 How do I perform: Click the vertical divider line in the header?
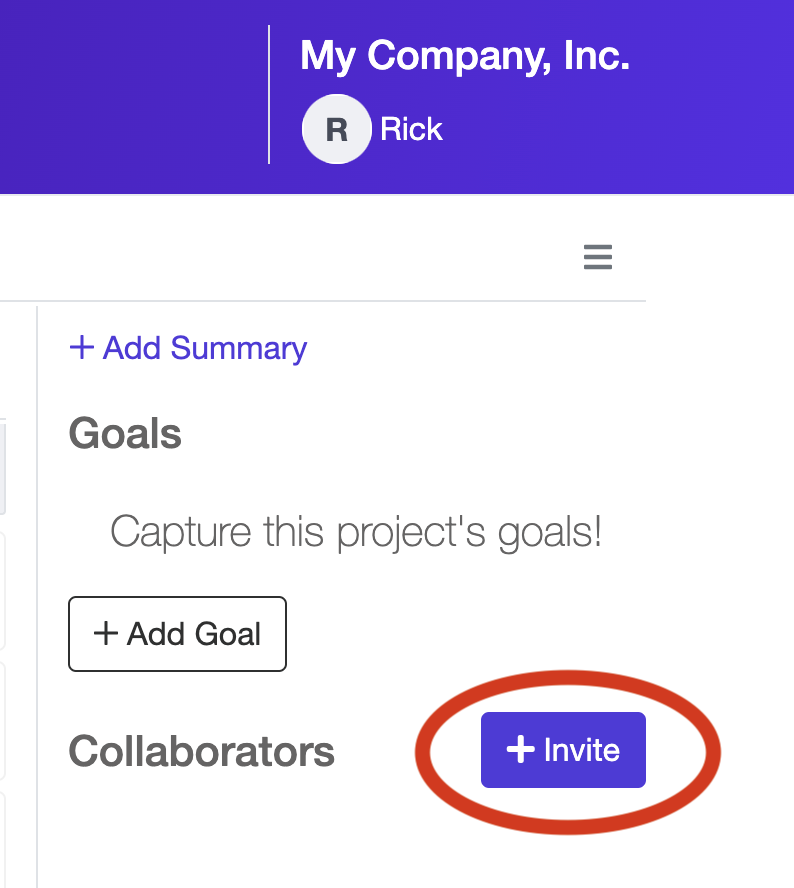click(268, 95)
